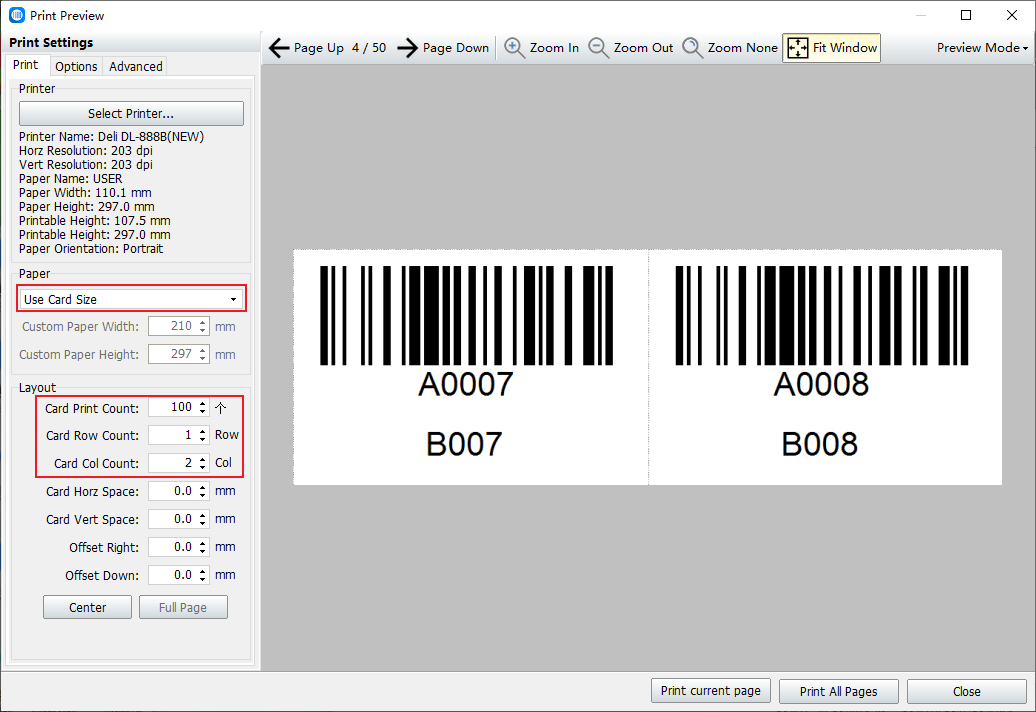
Task: Click the Page Down arrow icon
Action: pos(408,48)
